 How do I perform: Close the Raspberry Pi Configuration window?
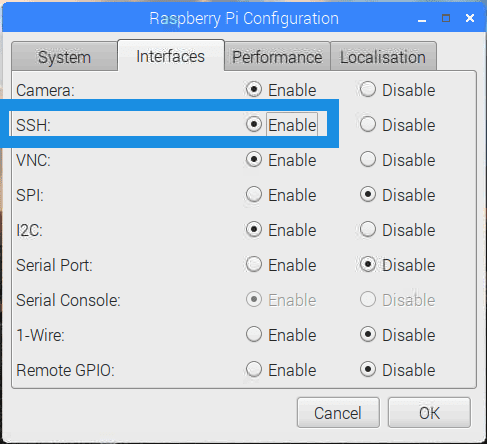click(470, 18)
